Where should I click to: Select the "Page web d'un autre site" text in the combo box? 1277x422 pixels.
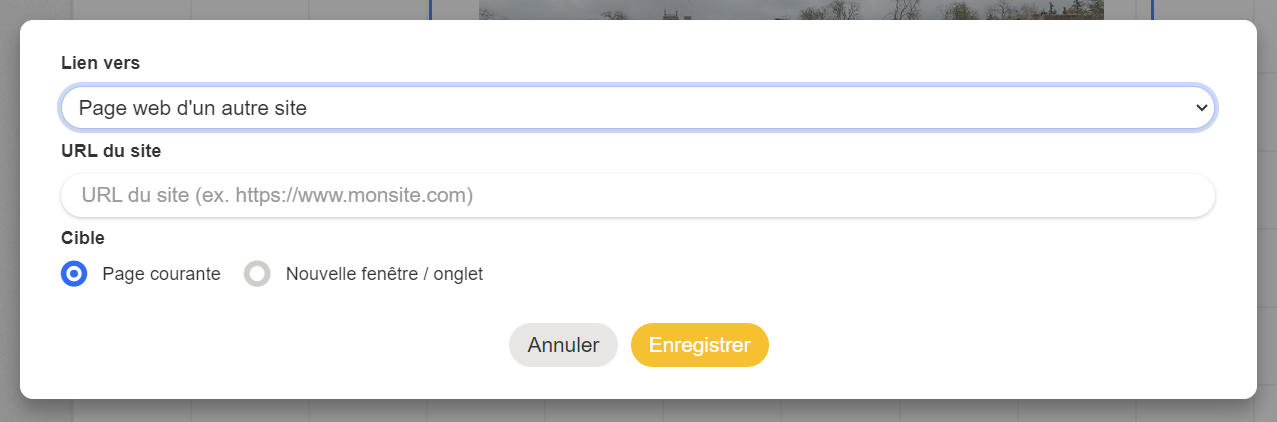point(193,108)
